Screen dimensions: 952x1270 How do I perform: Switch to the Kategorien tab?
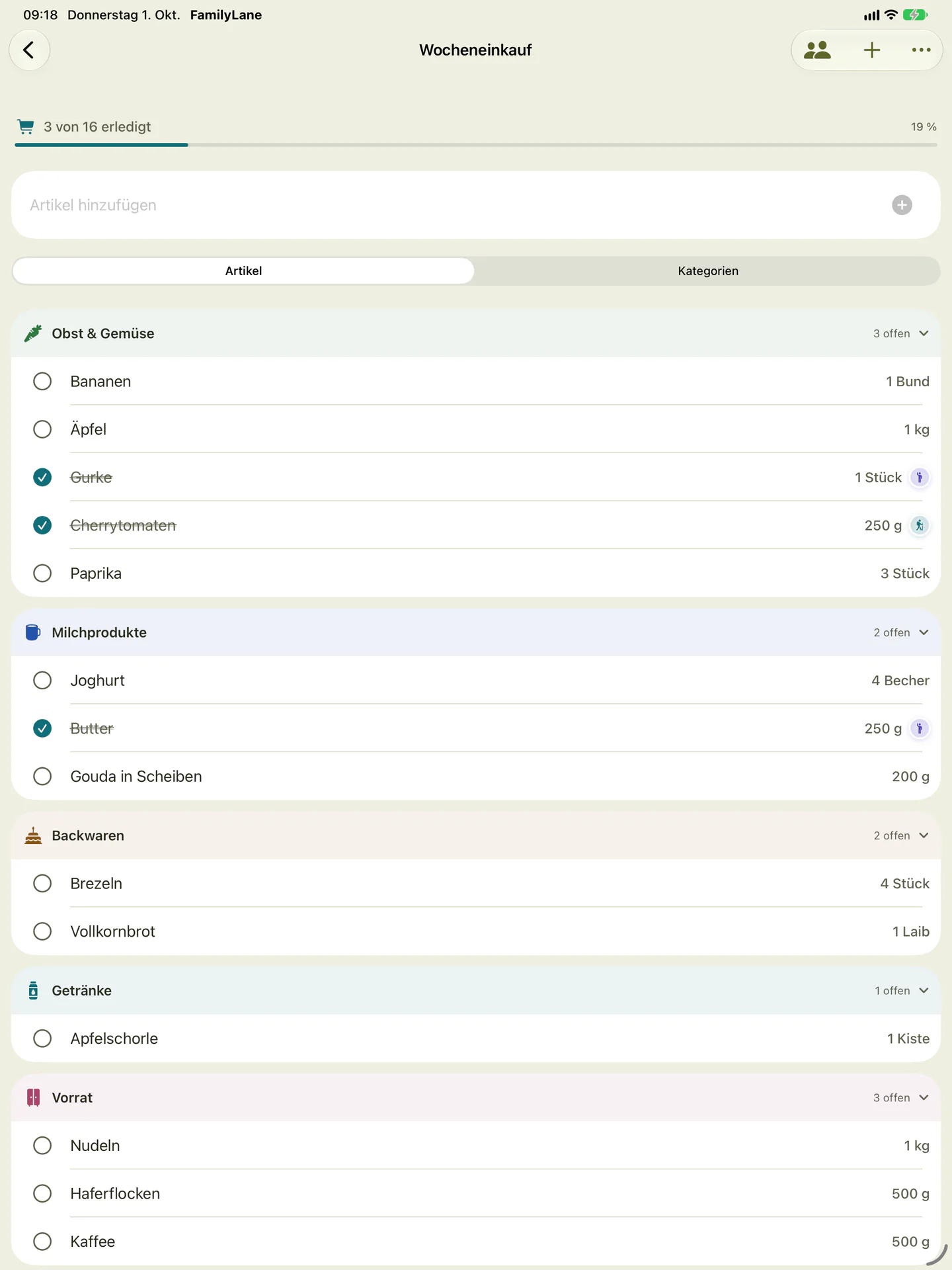(x=707, y=271)
